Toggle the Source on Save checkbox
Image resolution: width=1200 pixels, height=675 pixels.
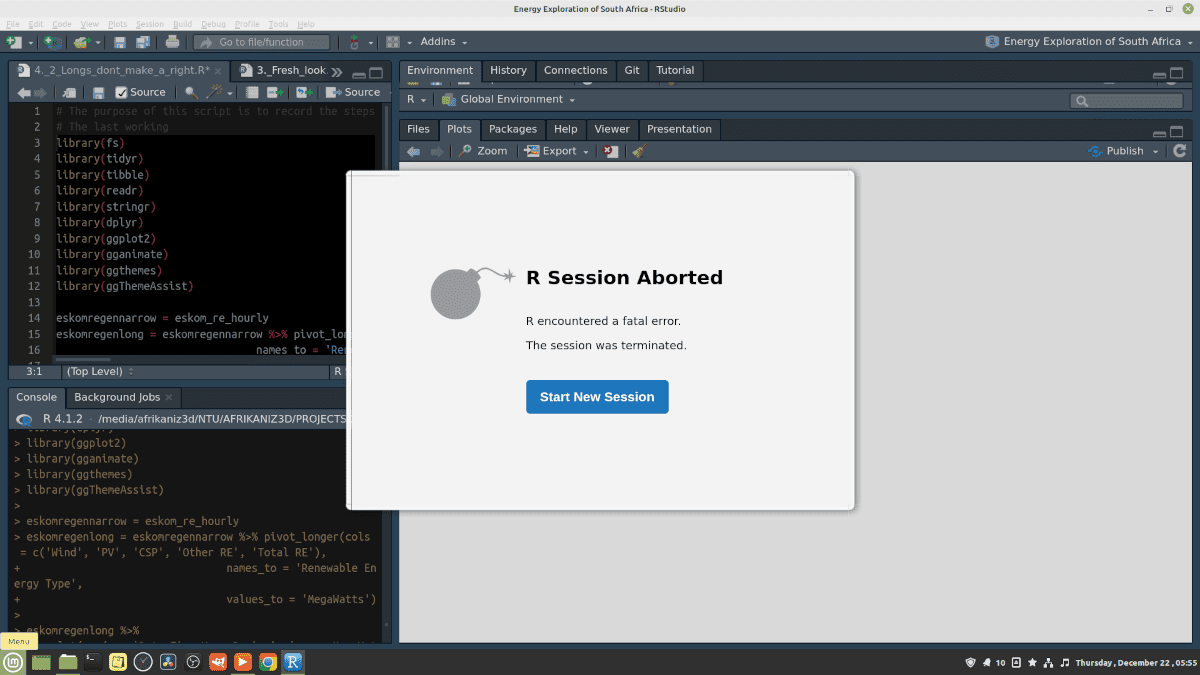(122, 92)
